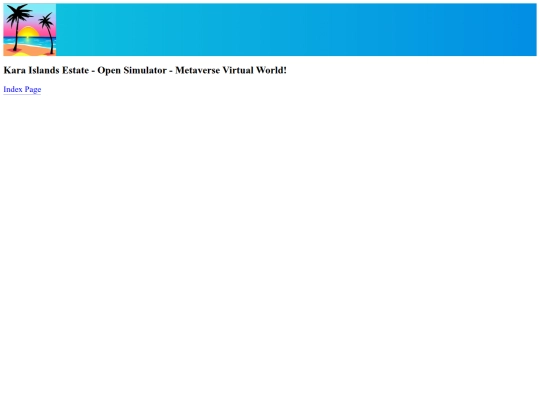540x405 pixels.
Task: Click the "Kara Islands Estate" heading text
Action: (x=46, y=70)
